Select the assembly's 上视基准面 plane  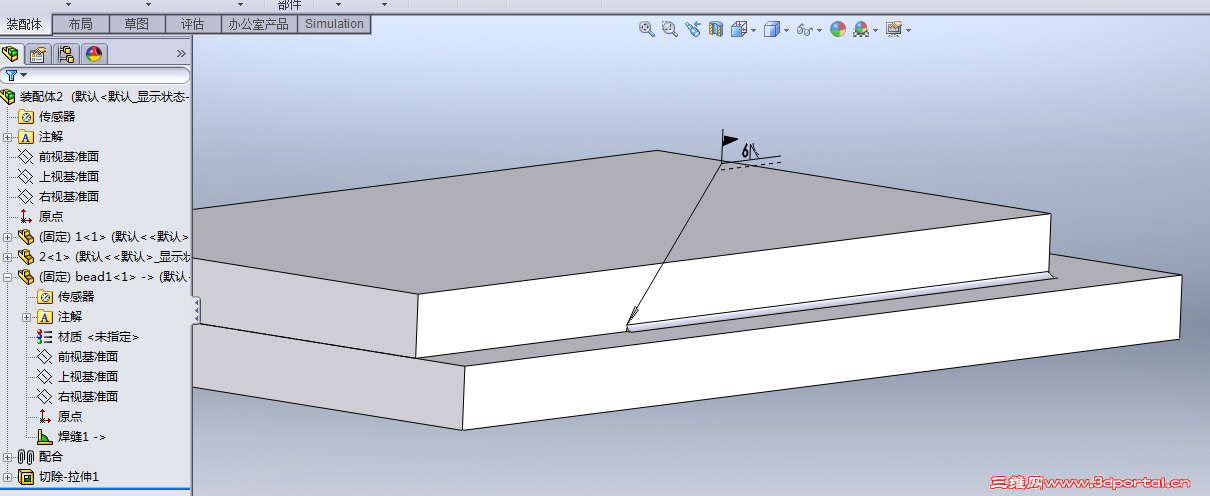tap(59, 177)
